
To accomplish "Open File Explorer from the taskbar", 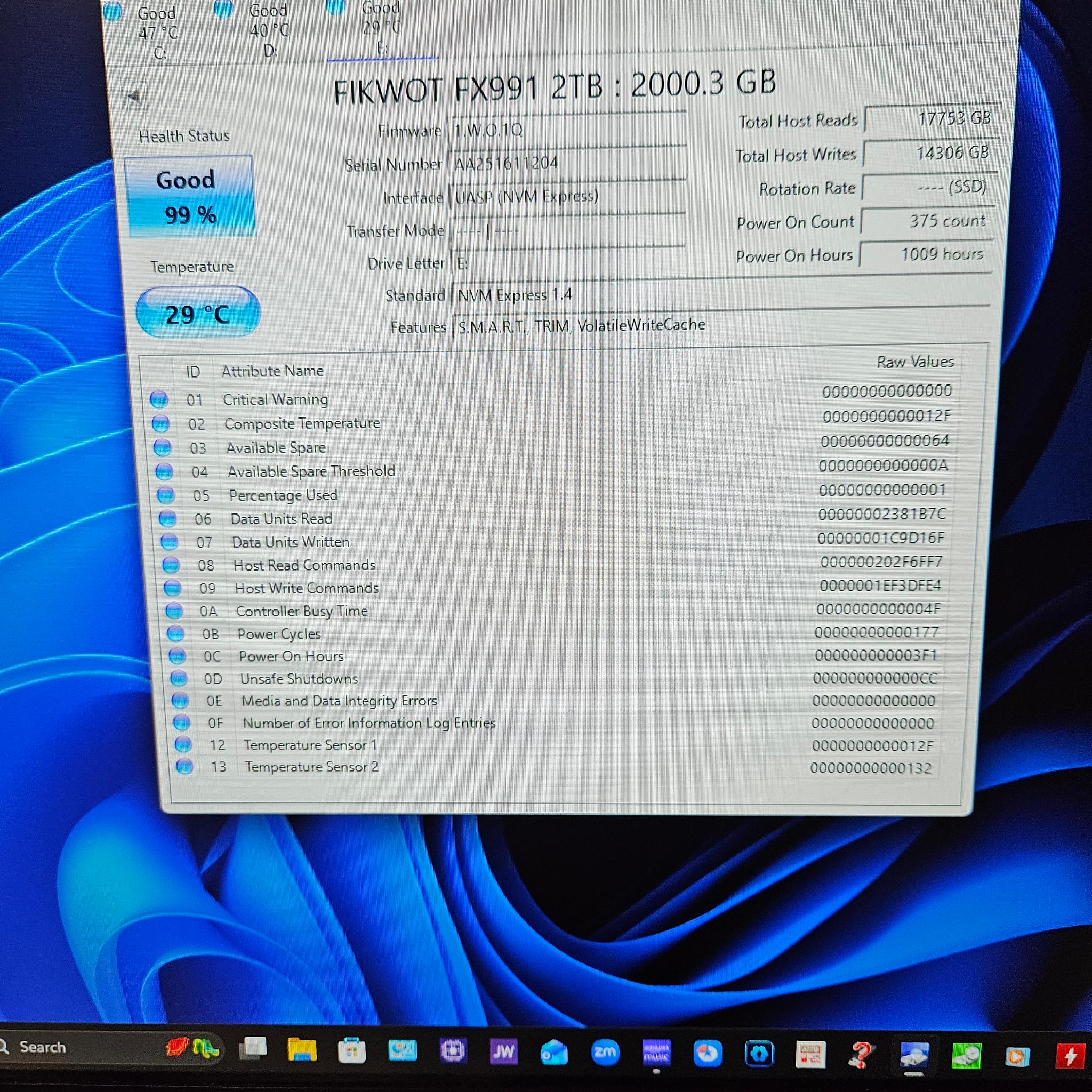I will (x=302, y=1049).
